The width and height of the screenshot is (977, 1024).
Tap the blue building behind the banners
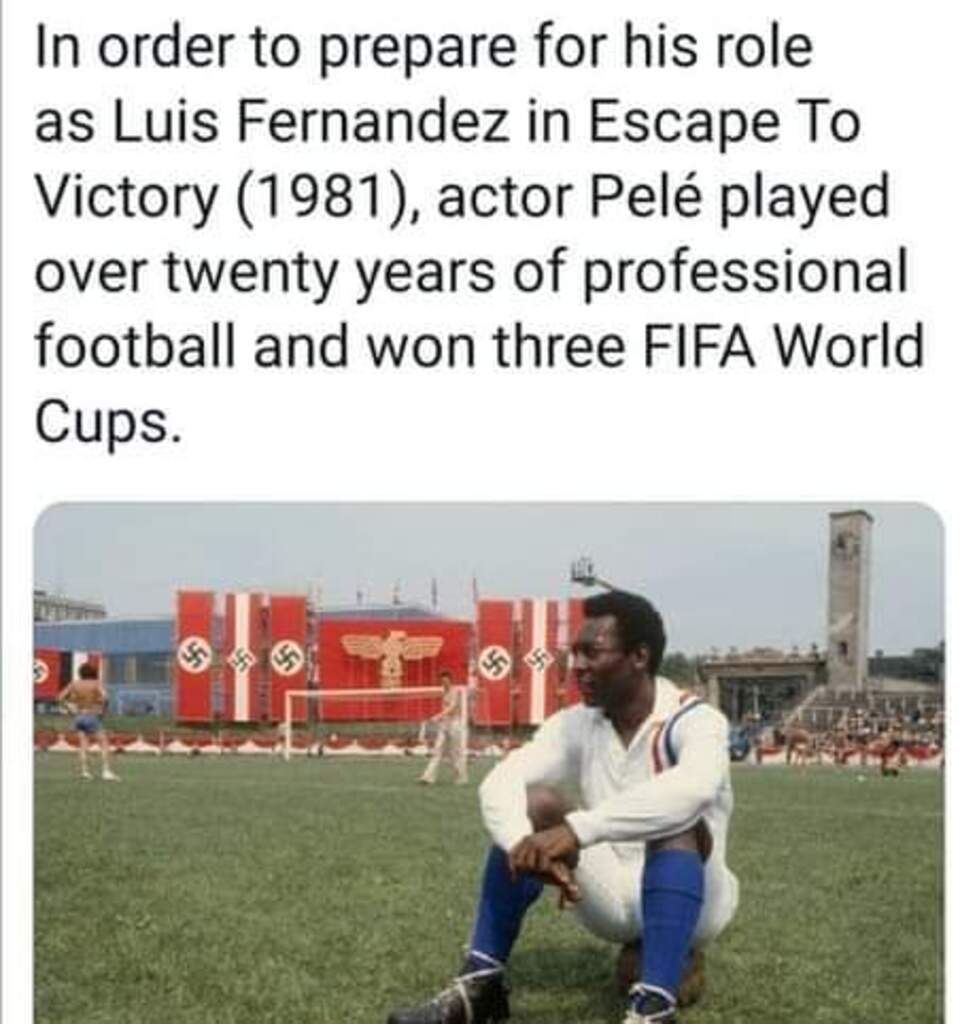click(x=104, y=660)
